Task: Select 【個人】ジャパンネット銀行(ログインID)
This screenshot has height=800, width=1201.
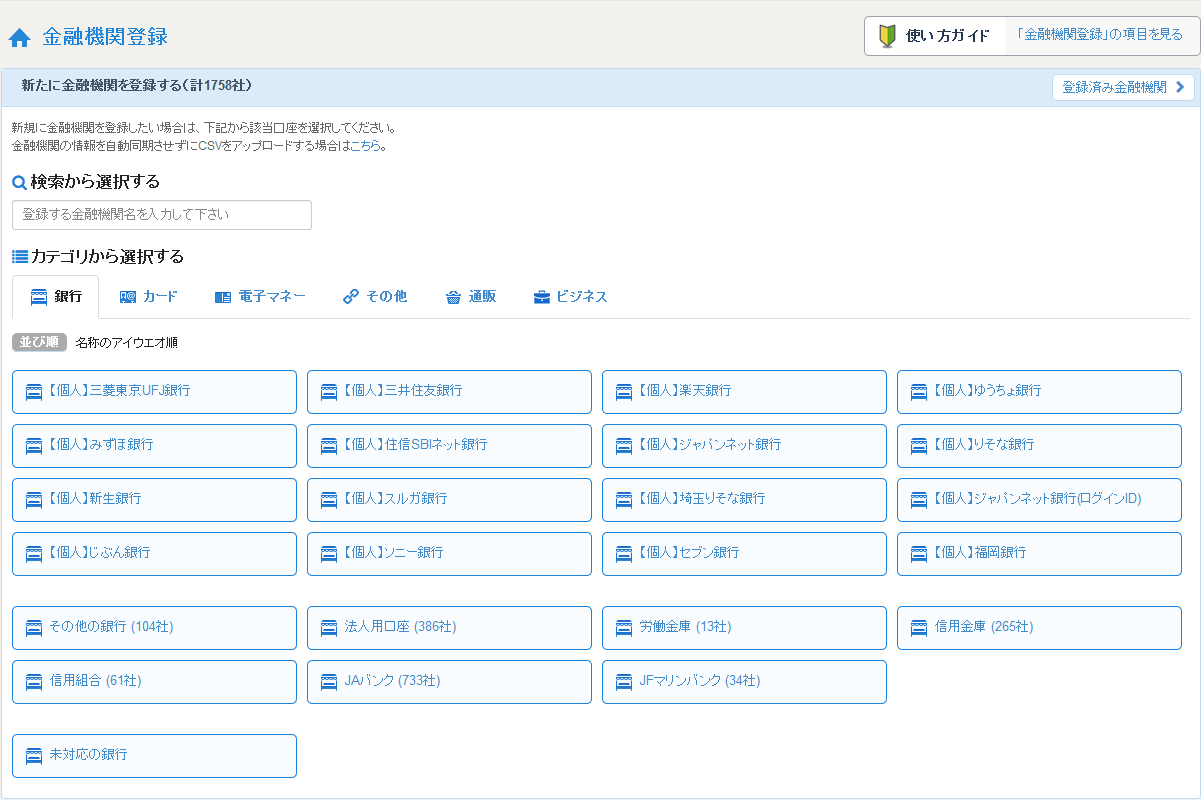Action: 1039,500
